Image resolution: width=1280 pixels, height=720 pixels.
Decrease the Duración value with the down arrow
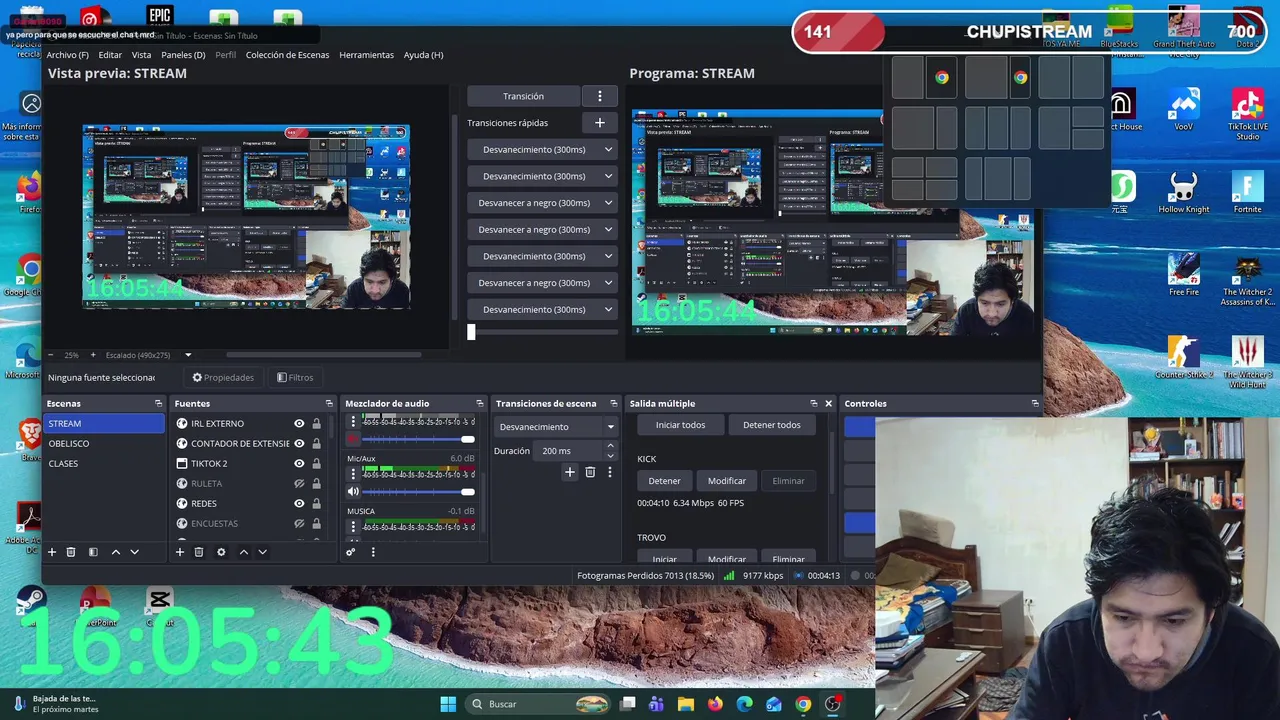[x=610, y=456]
